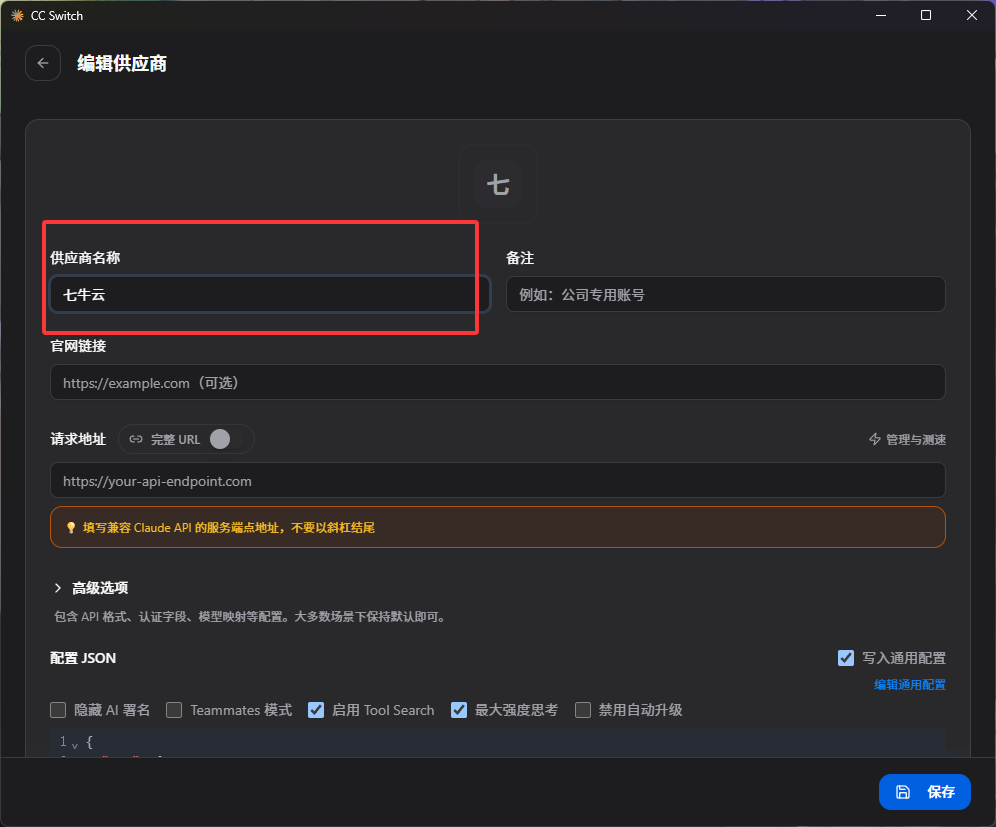Focus the 供应商名称 field containing 七牛云
996x827 pixels.
pos(270,294)
